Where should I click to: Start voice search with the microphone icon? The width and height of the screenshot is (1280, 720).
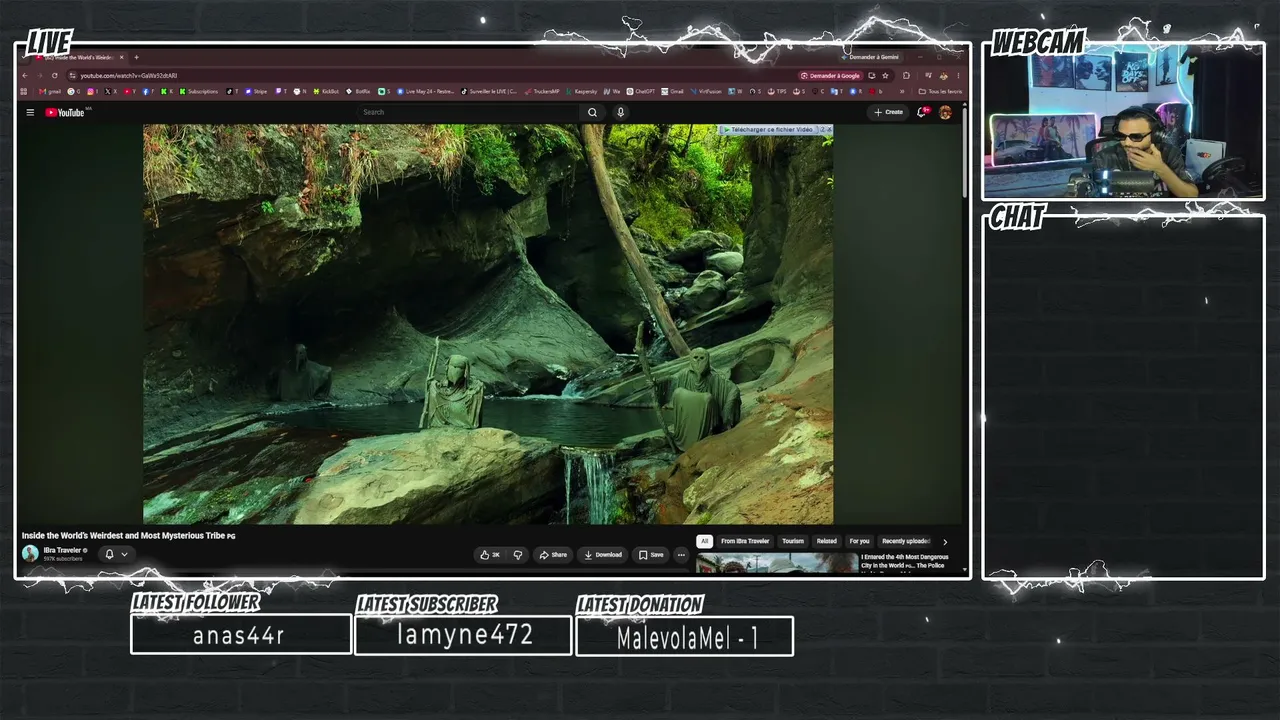[620, 112]
